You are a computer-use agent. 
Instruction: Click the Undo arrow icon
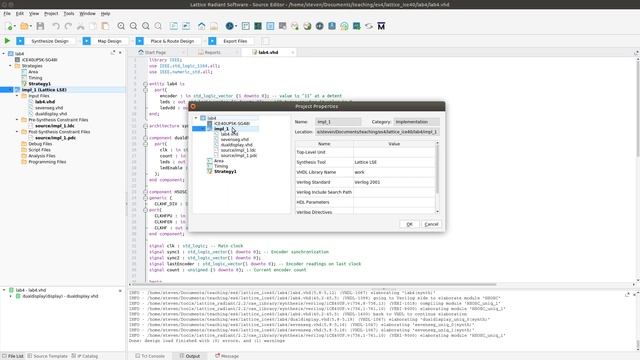tap(56, 26)
